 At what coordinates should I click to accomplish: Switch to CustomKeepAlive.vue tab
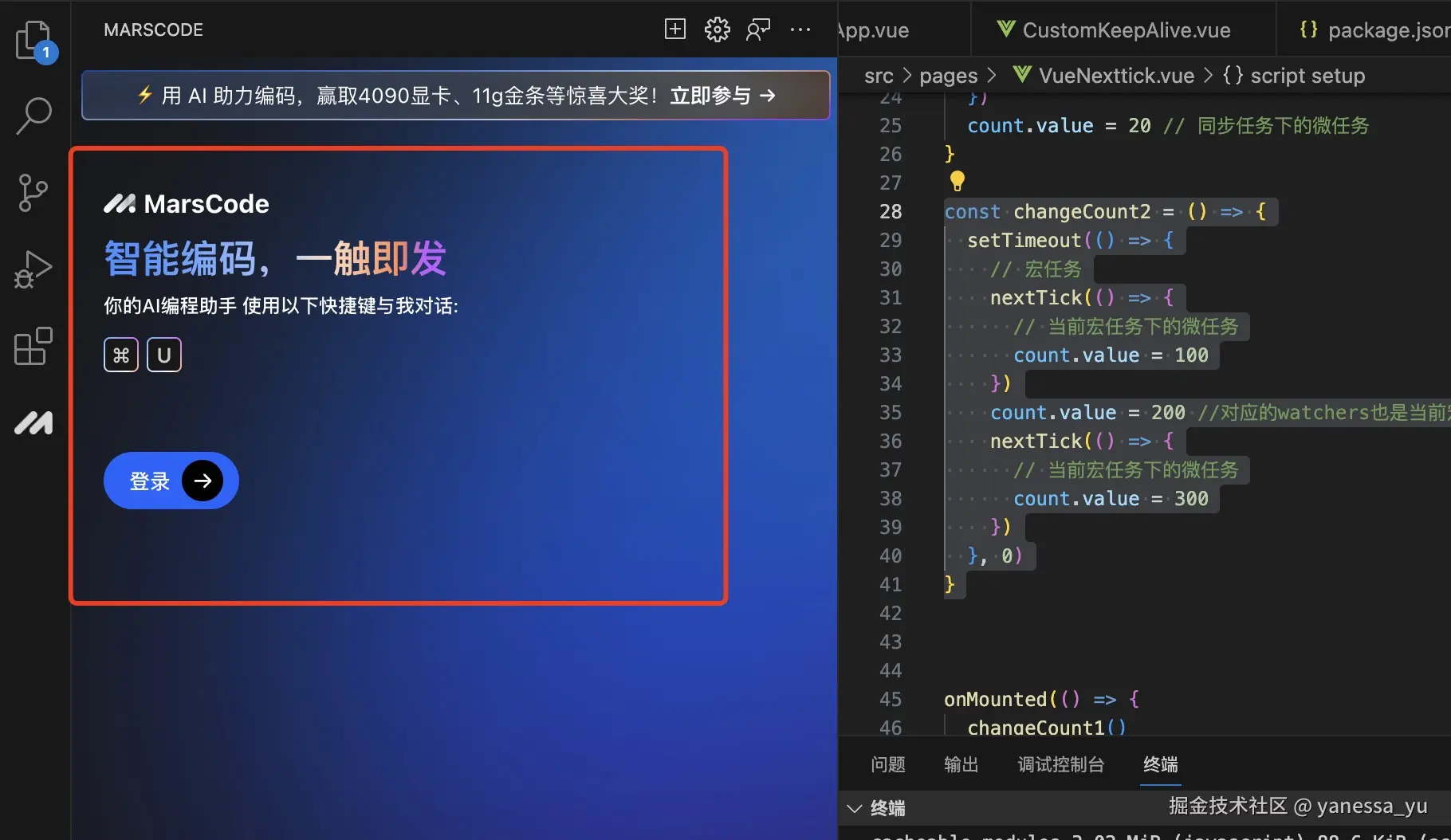pos(1114,30)
